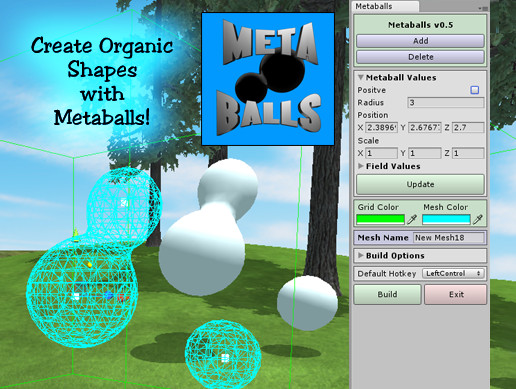The height and width of the screenshot is (389, 516).
Task: Select the Scale Y field
Action: [x=425, y=153]
